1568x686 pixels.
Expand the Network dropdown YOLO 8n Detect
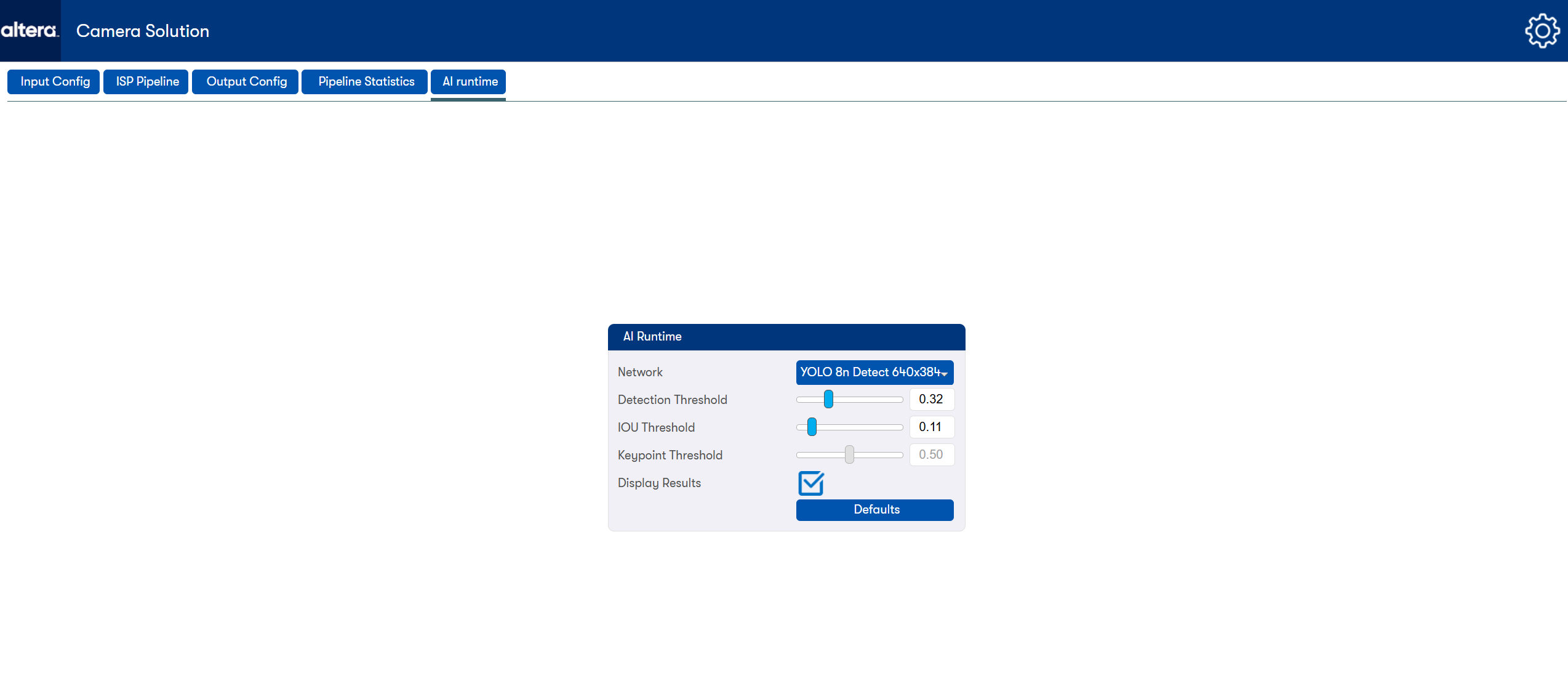tap(874, 372)
